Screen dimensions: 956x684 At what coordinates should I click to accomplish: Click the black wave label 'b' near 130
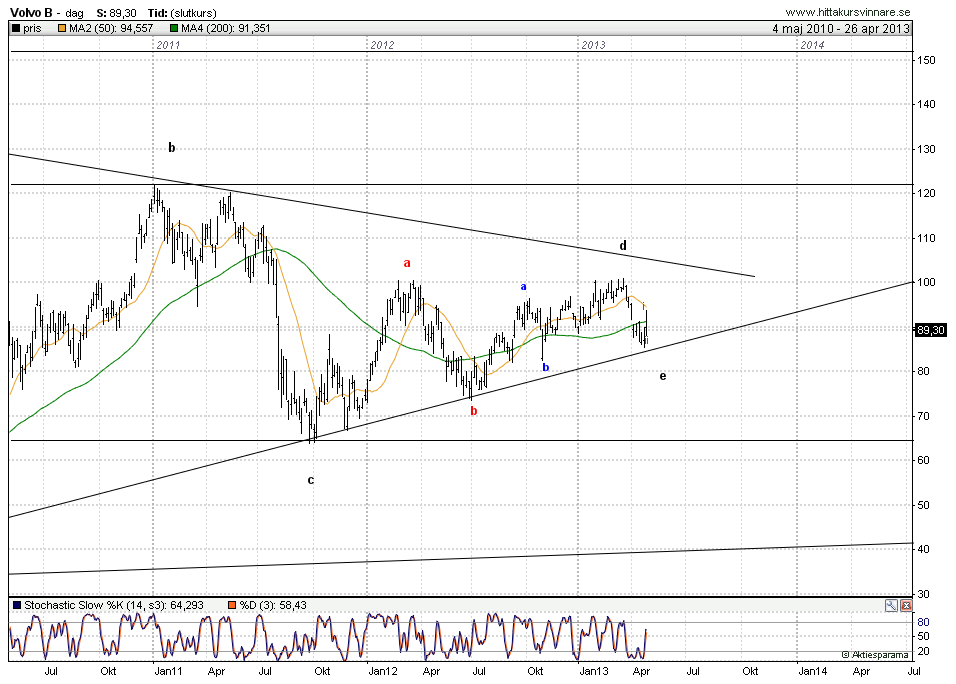pyautogui.click(x=172, y=147)
